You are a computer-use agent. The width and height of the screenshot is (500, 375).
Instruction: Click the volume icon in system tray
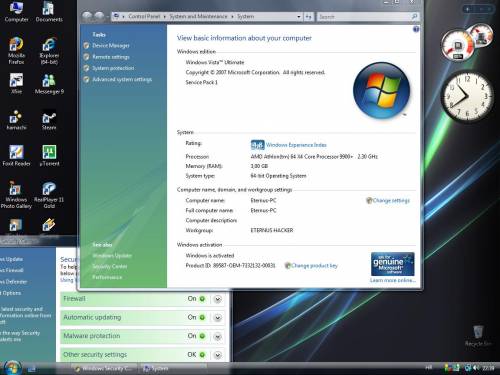[476, 368]
